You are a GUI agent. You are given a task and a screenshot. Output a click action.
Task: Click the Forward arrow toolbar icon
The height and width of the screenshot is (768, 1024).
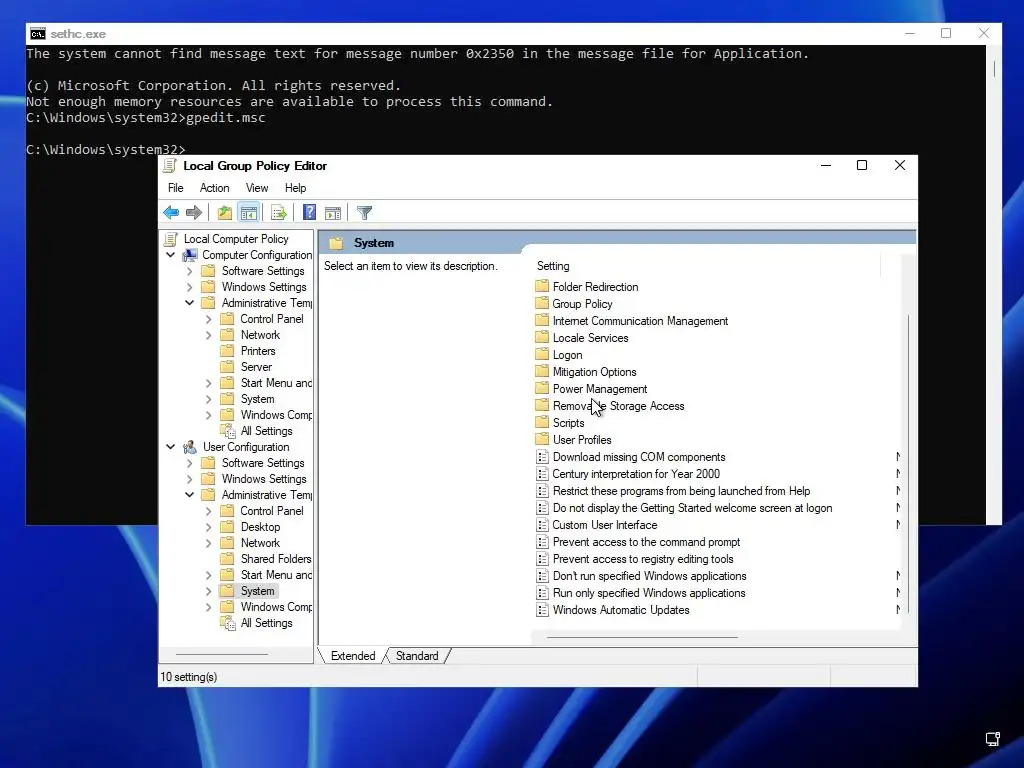pyautogui.click(x=194, y=212)
